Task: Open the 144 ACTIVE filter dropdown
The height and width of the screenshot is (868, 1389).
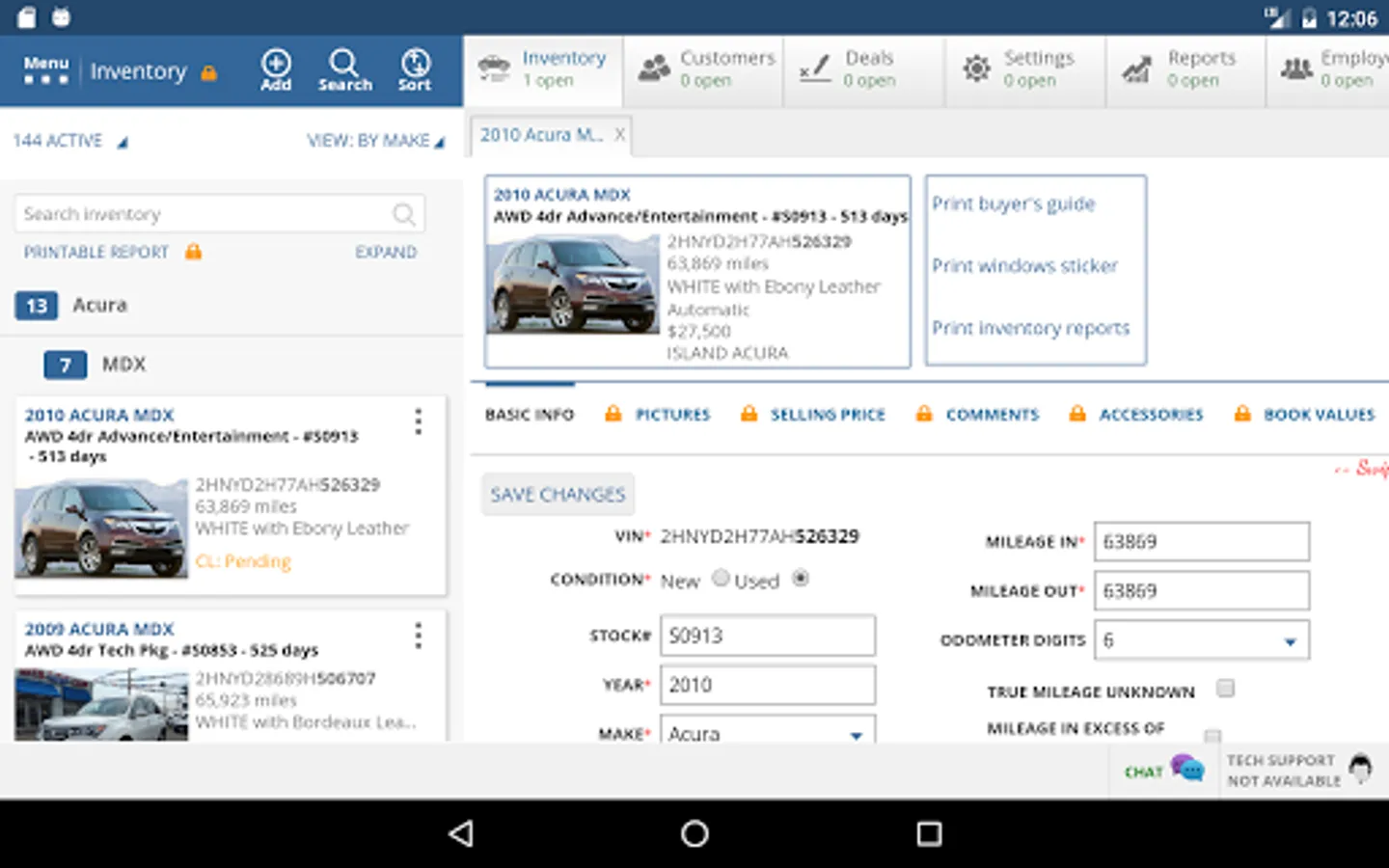Action: tap(70, 141)
